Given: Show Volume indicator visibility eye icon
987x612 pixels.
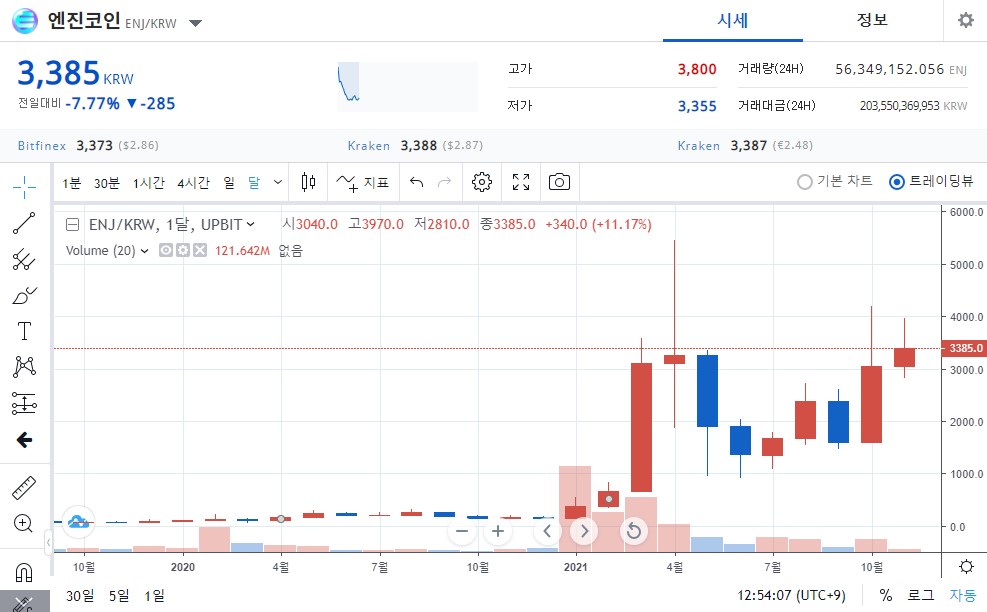Looking at the screenshot, I should [x=166, y=251].
